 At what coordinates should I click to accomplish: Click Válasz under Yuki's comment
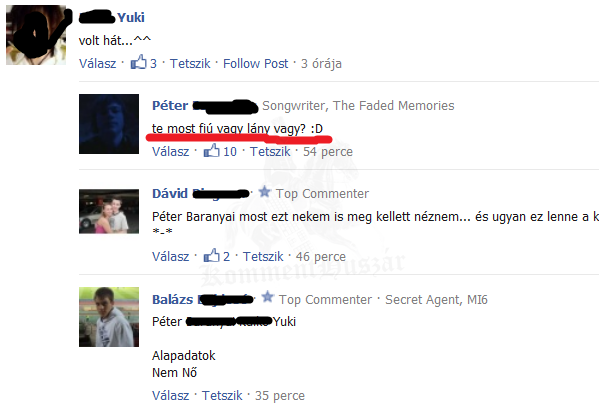point(97,63)
